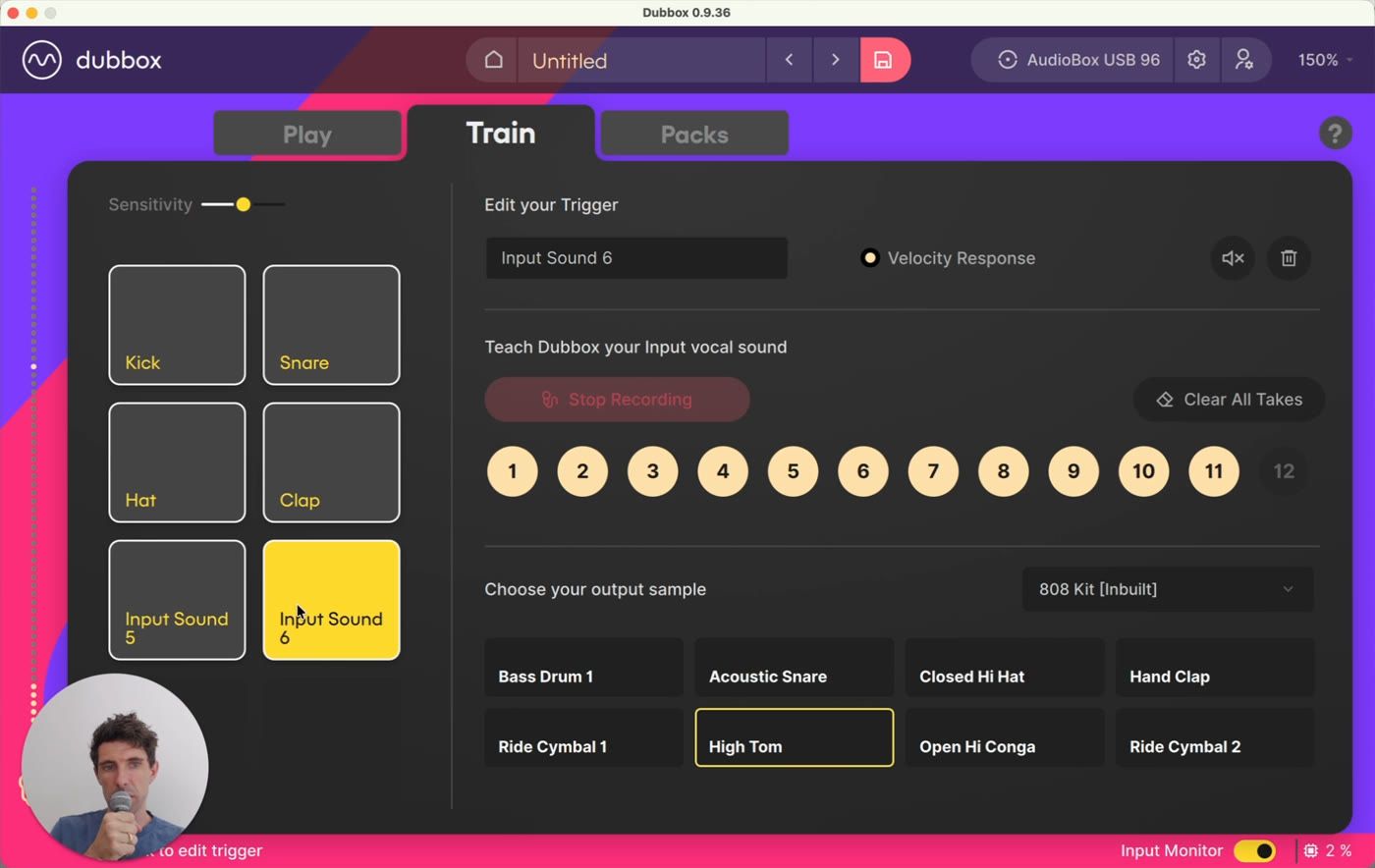Select take number 11

pyautogui.click(x=1214, y=471)
